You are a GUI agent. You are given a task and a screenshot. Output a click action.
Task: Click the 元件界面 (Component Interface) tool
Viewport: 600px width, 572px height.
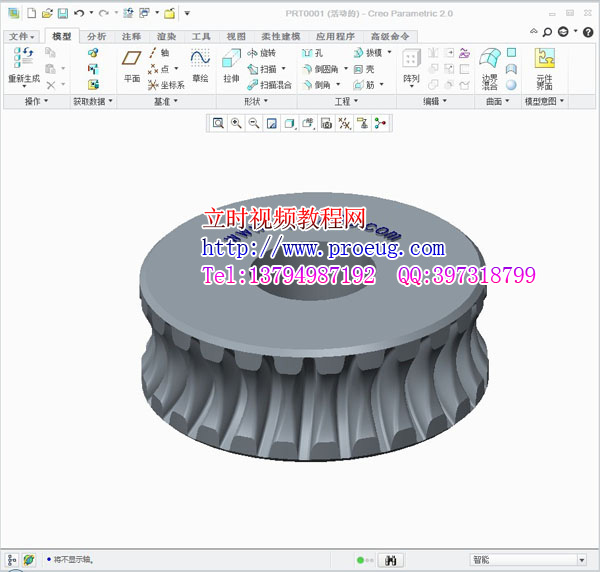[x=545, y=69]
